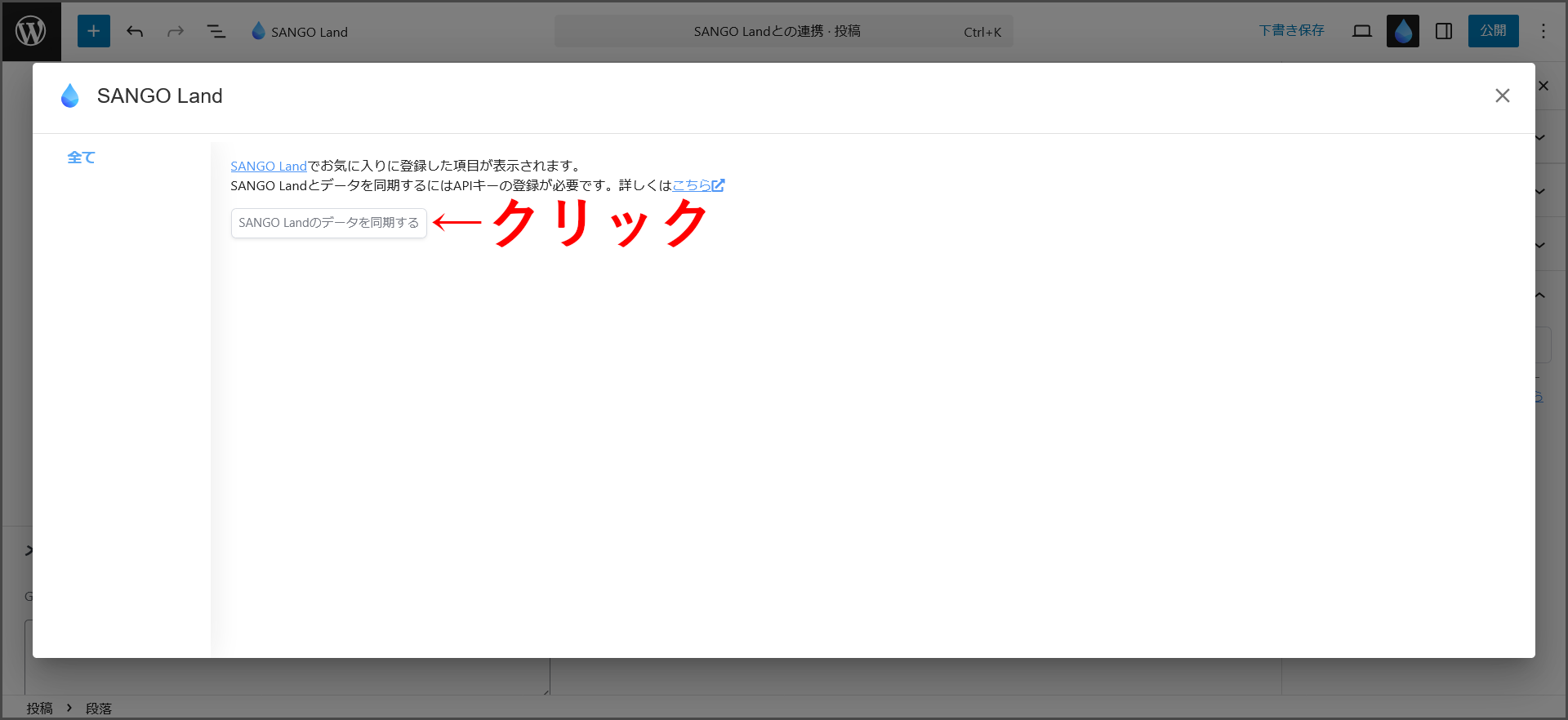This screenshot has height=720, width=1568.
Task: Select the 全て category tab
Action: (x=81, y=158)
